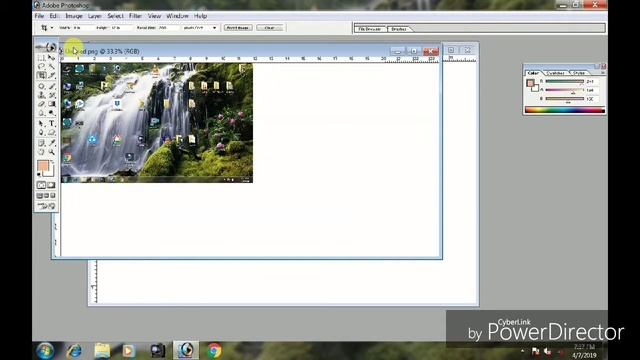Open the Brushes tab in palette well
This screenshot has height=360, width=640.
pos(399,29)
